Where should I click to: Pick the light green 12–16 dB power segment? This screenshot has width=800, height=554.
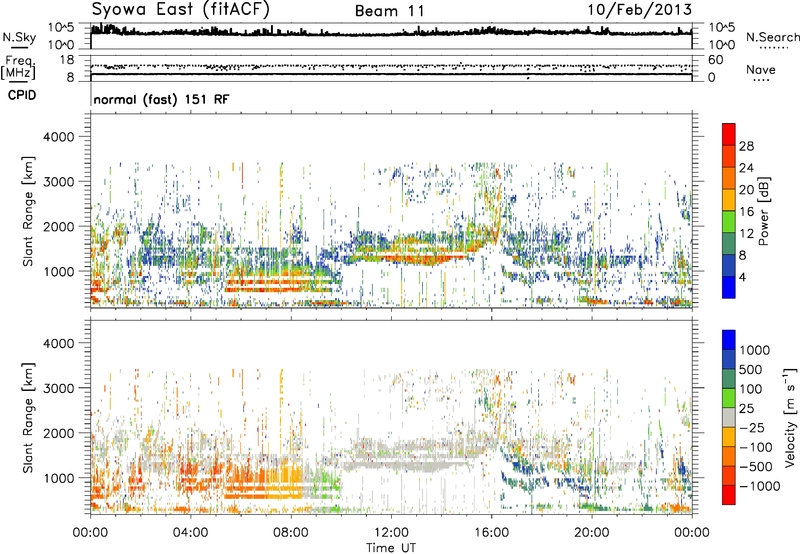(729, 222)
